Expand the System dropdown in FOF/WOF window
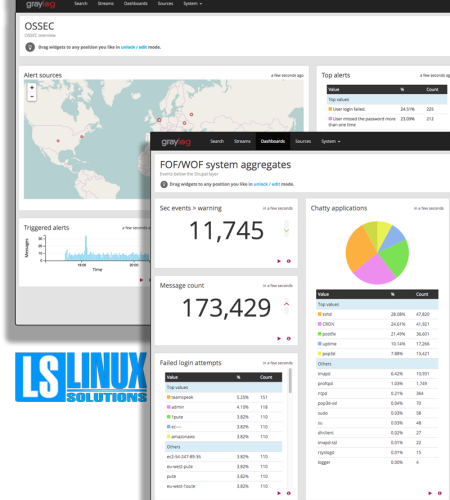 (330, 141)
